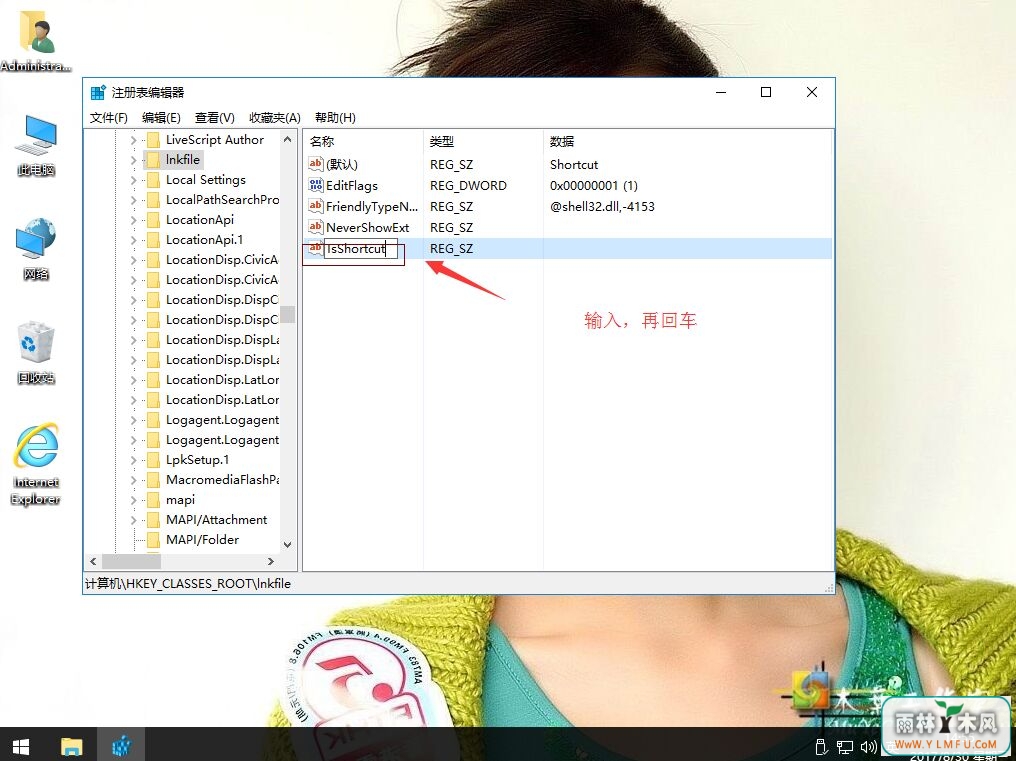Click the 0x00000001 (1) data cell
This screenshot has width=1016, height=761.
[x=594, y=185]
